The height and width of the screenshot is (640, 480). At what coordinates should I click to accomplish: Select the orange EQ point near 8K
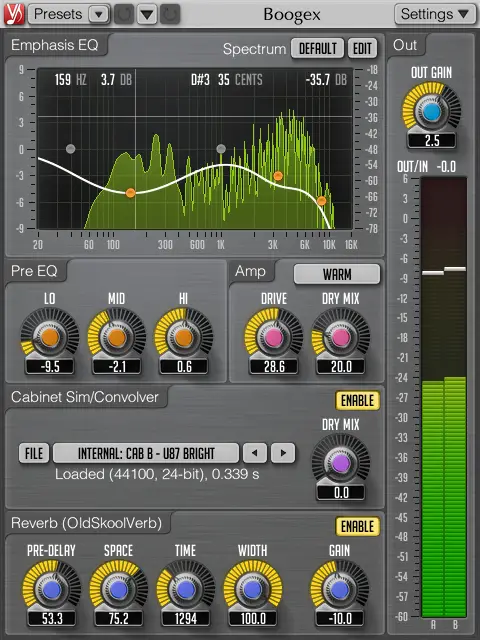(322, 201)
